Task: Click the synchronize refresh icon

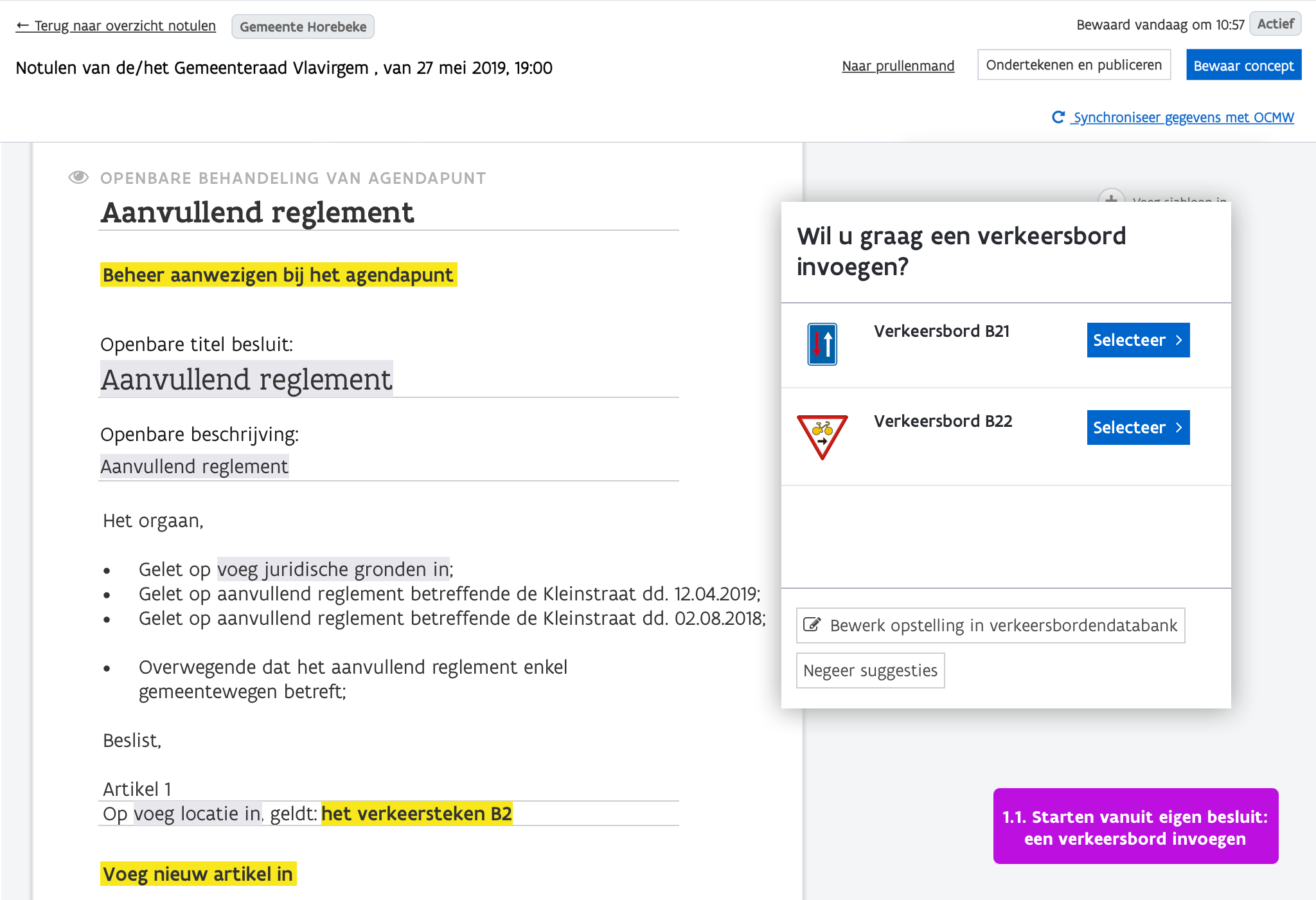Action: point(1058,117)
